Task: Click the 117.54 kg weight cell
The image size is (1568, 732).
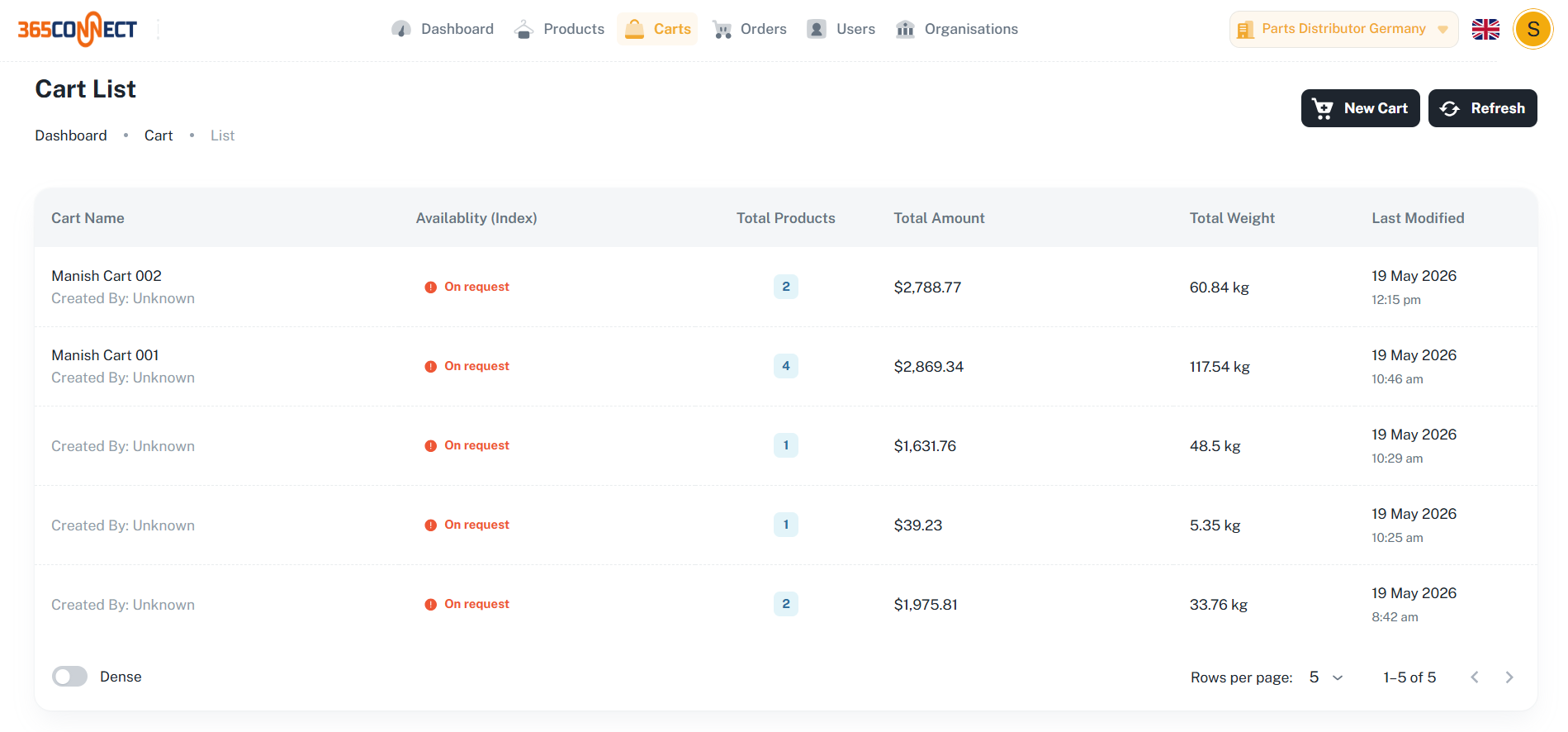Action: point(1220,367)
